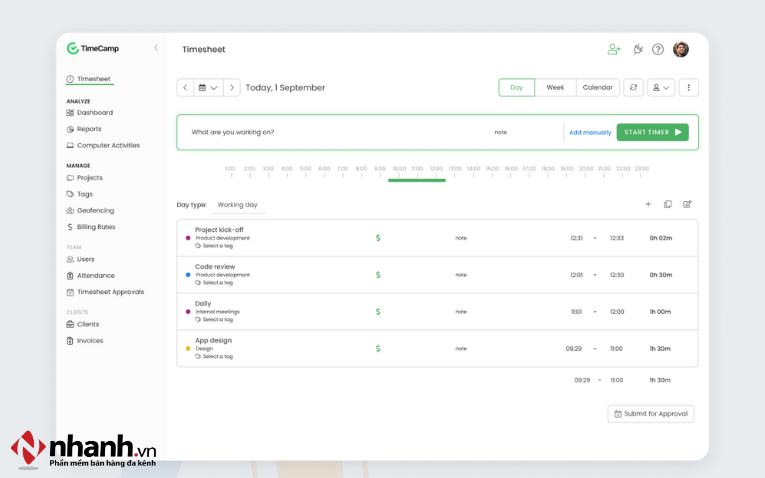This screenshot has height=478, width=765.
Task: Open Reports in the sidebar
Action: point(89,129)
